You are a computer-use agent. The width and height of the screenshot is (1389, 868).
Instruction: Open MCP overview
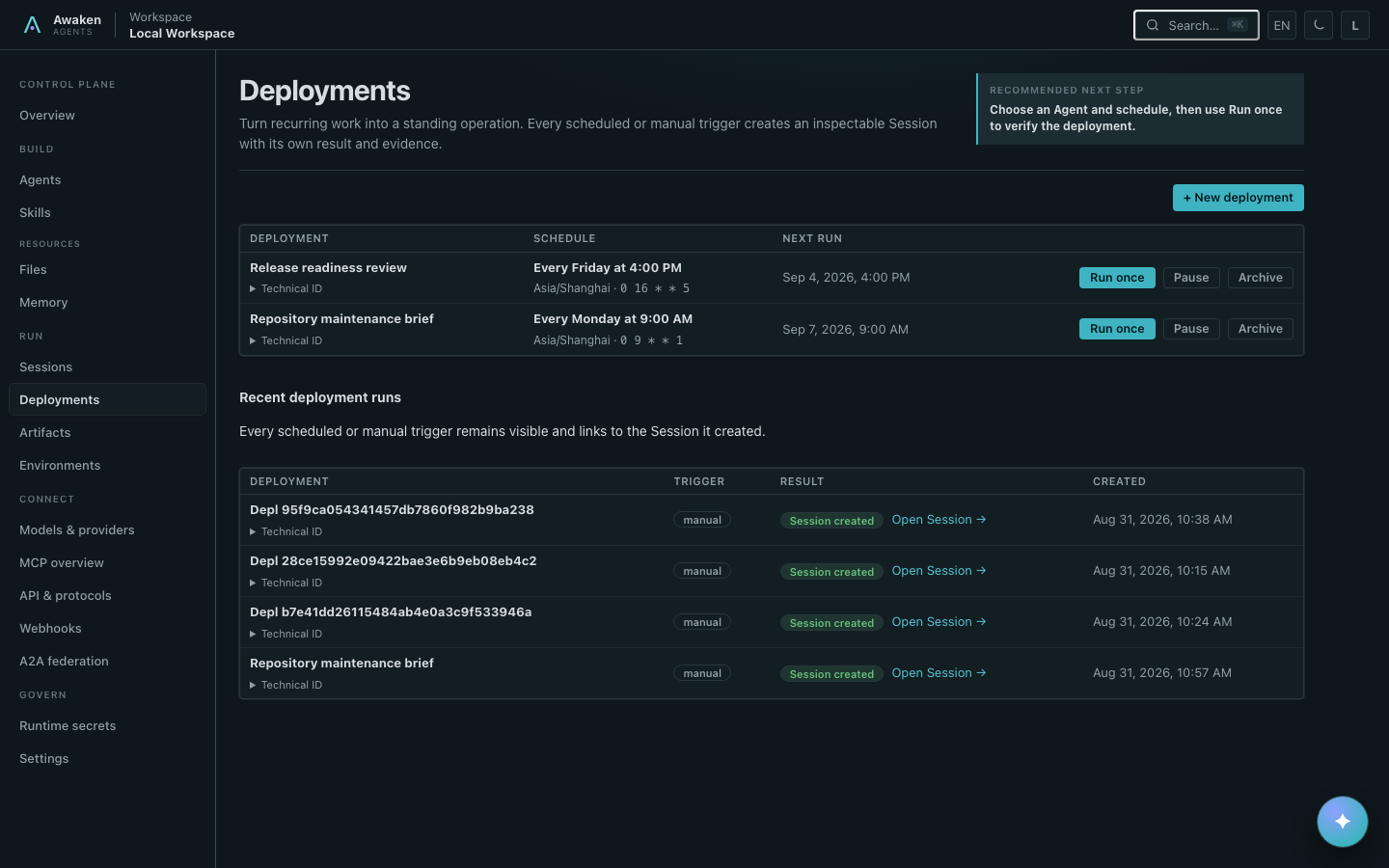click(x=107, y=562)
